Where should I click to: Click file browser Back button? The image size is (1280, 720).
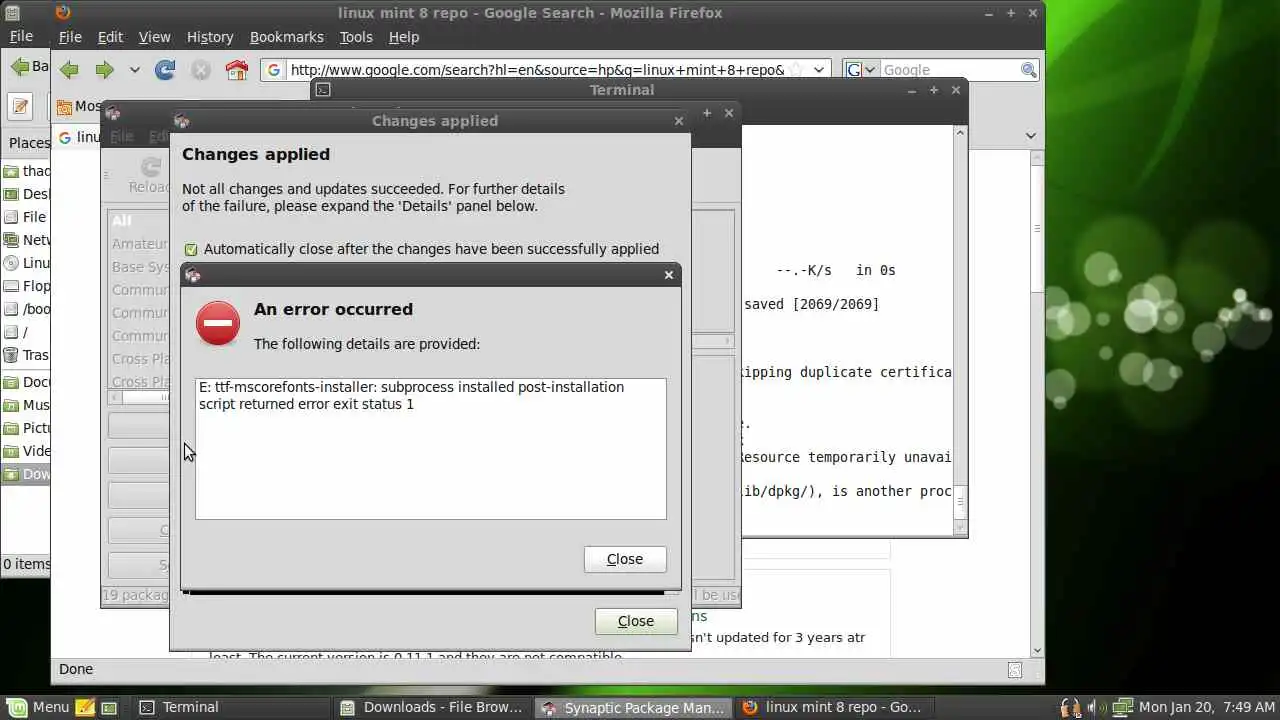pos(28,67)
